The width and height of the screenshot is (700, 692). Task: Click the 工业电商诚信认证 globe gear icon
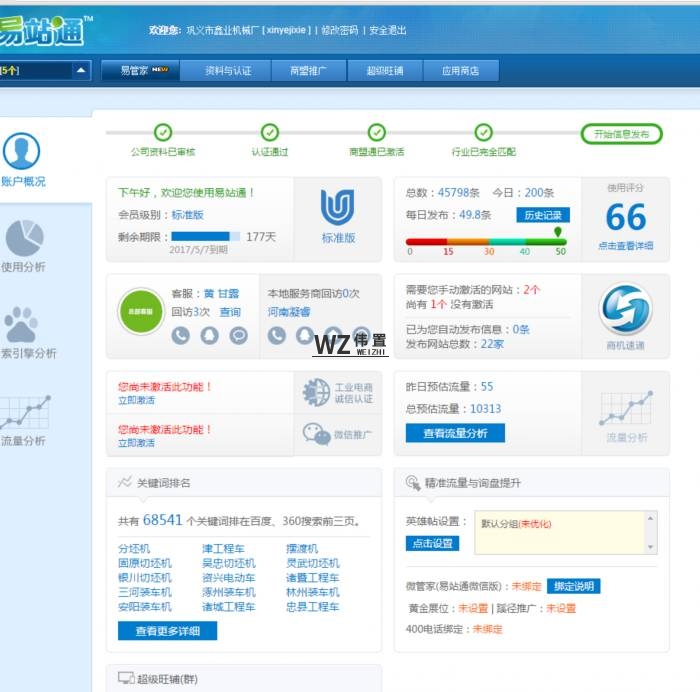tap(316, 392)
